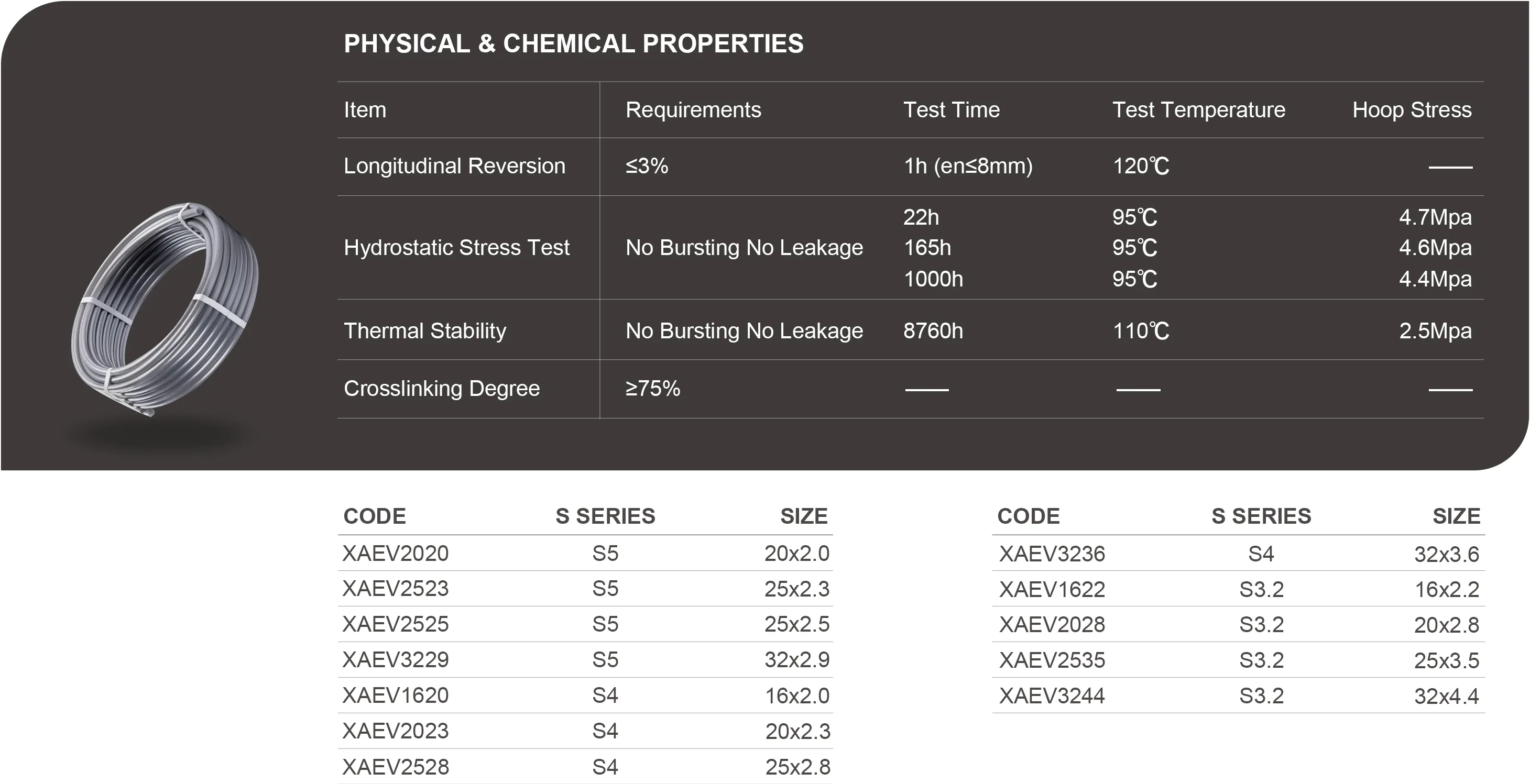This screenshot has width=1530, height=784.
Task: Select the Thermal Stability row label
Action: tap(424, 330)
